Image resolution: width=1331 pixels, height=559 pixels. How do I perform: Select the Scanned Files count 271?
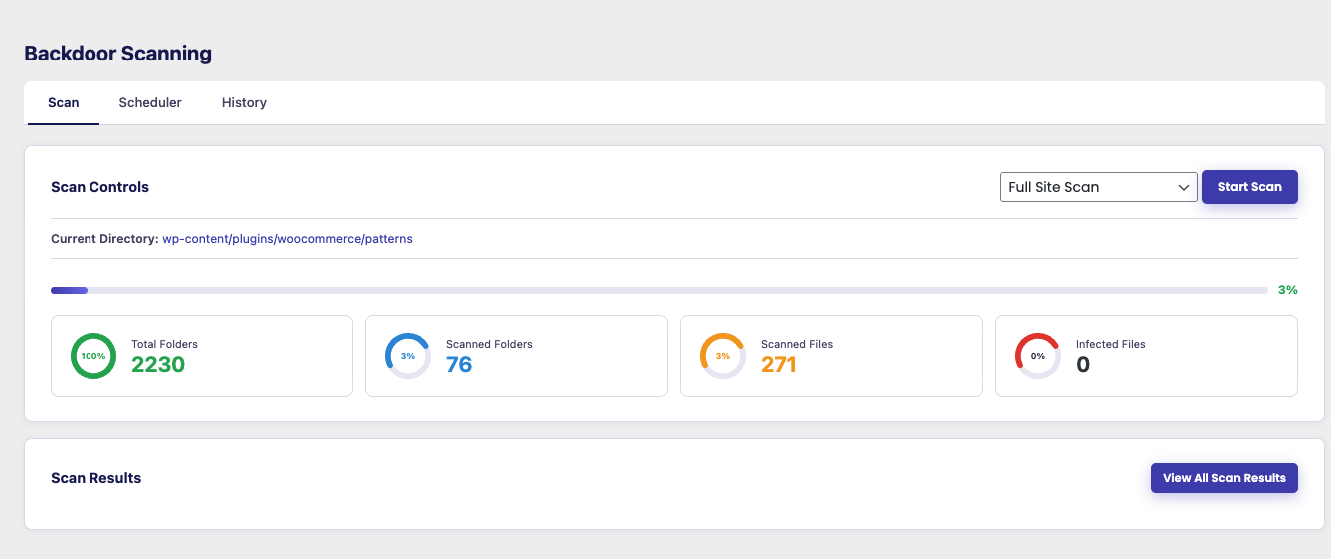click(779, 365)
